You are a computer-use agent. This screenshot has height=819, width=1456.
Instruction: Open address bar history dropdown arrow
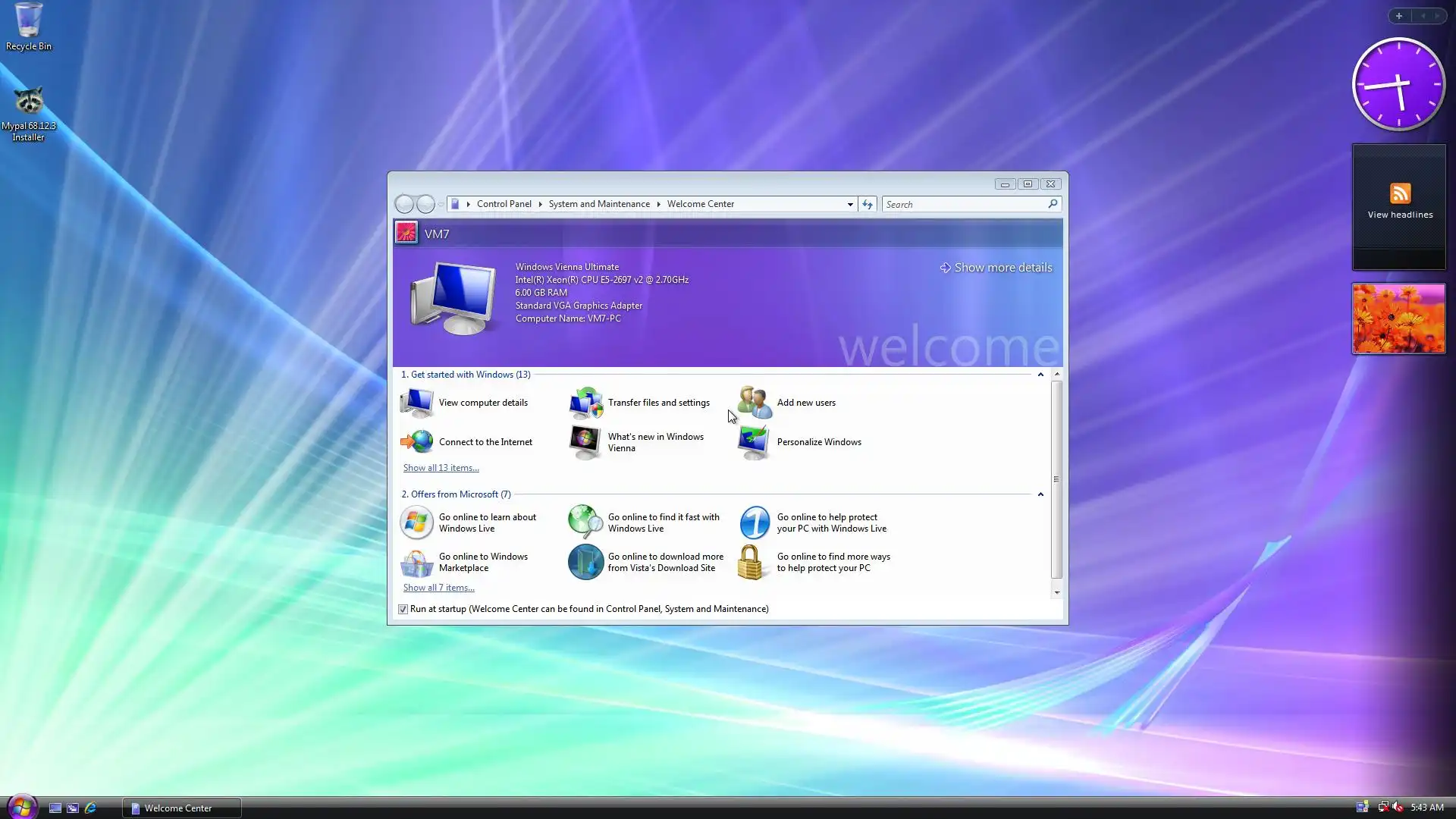(x=850, y=204)
